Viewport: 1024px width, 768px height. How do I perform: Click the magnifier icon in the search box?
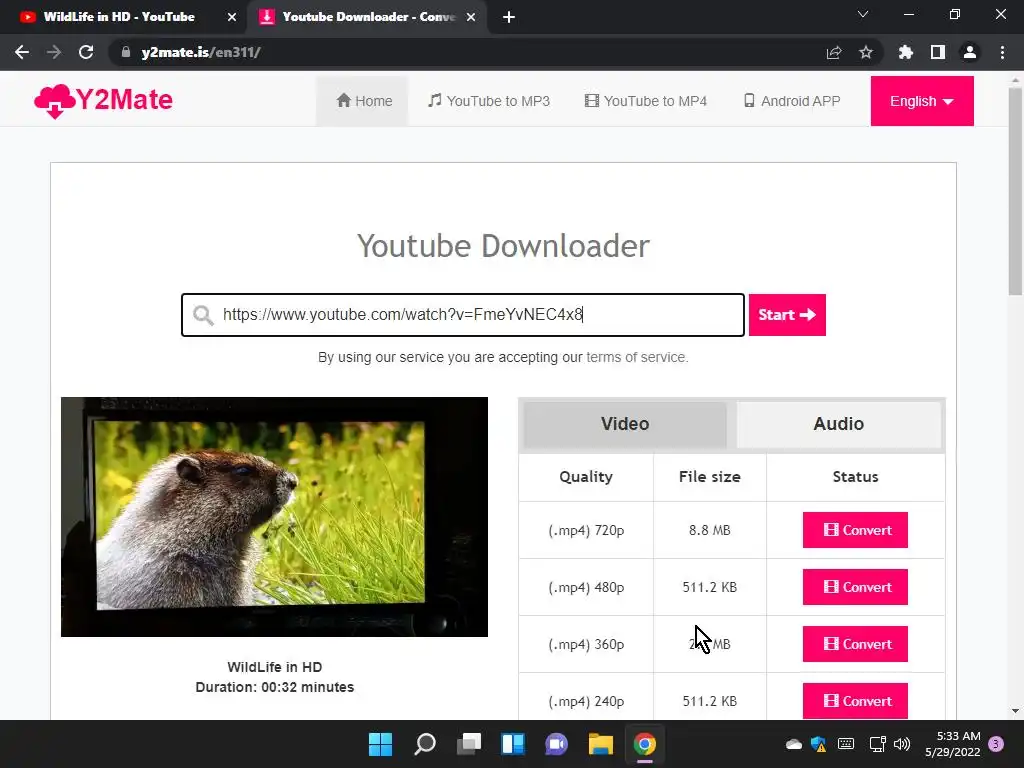click(203, 315)
